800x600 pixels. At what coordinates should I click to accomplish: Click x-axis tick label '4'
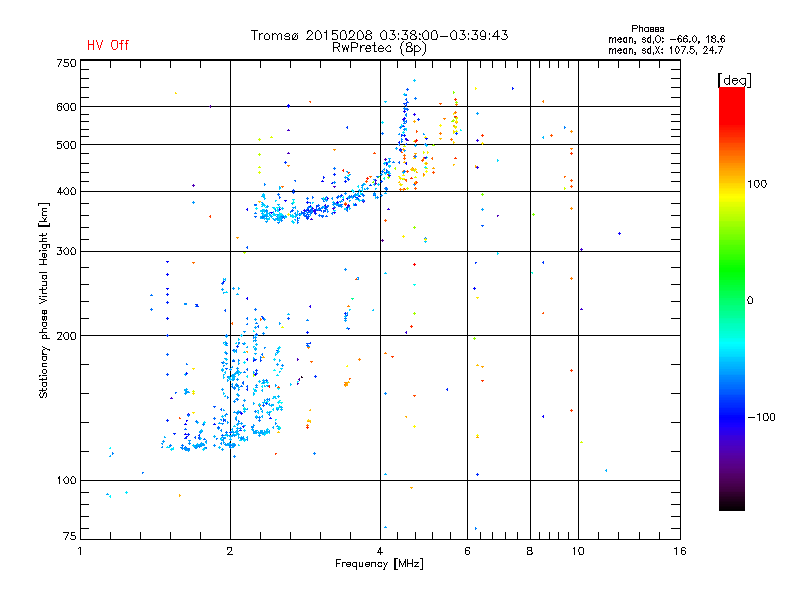point(380,551)
